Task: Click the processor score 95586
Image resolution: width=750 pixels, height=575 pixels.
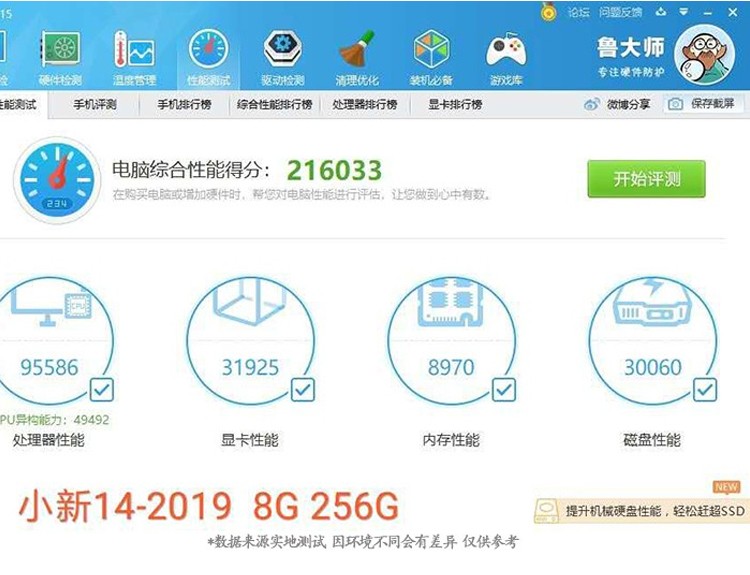Action: tap(49, 367)
